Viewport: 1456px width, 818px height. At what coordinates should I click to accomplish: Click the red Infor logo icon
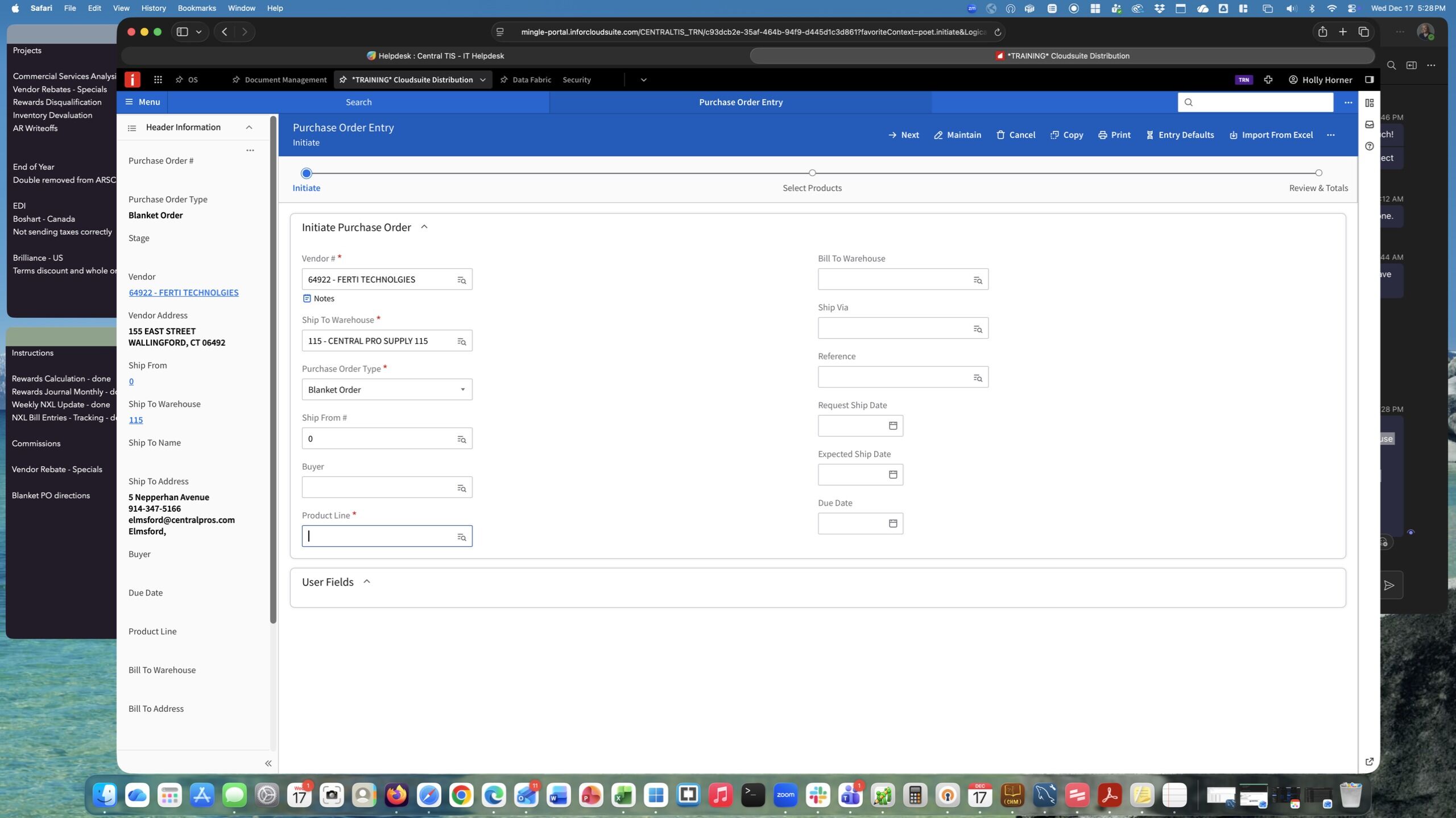click(132, 80)
